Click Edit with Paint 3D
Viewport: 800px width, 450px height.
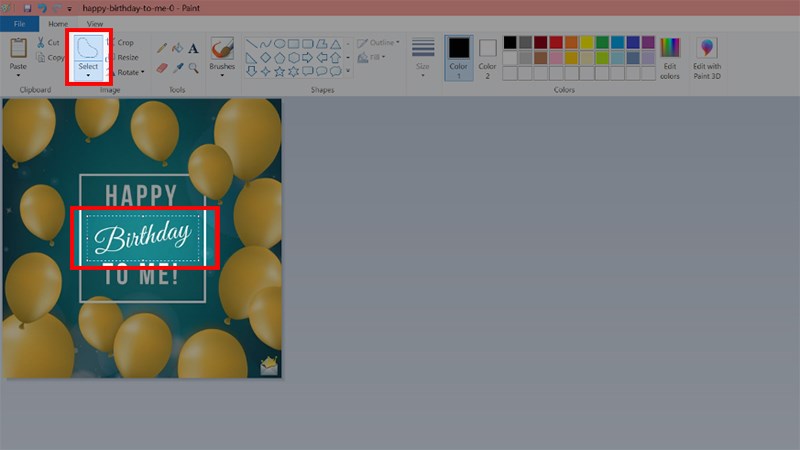pos(707,58)
